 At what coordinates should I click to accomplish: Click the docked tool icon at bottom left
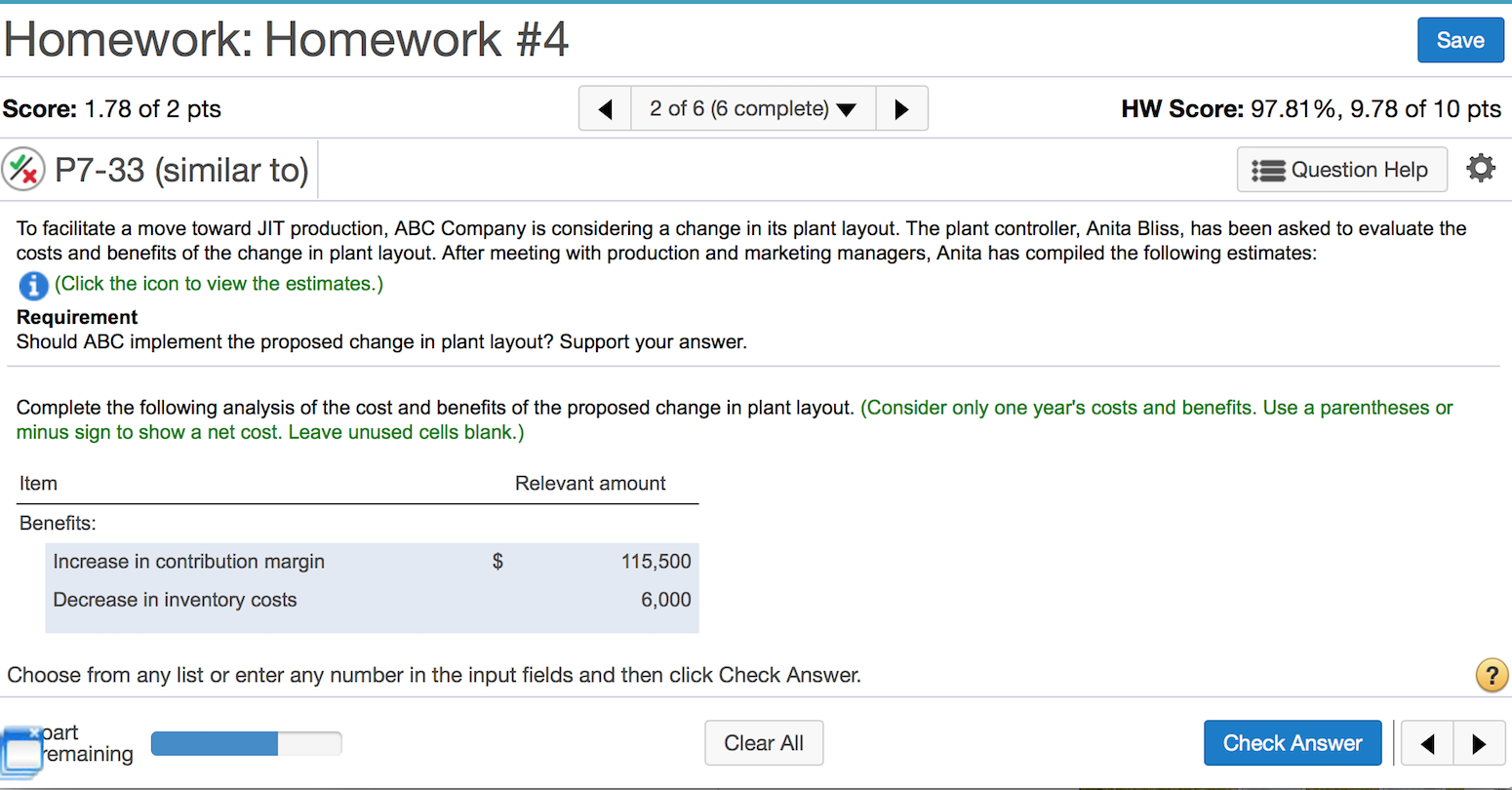21,751
